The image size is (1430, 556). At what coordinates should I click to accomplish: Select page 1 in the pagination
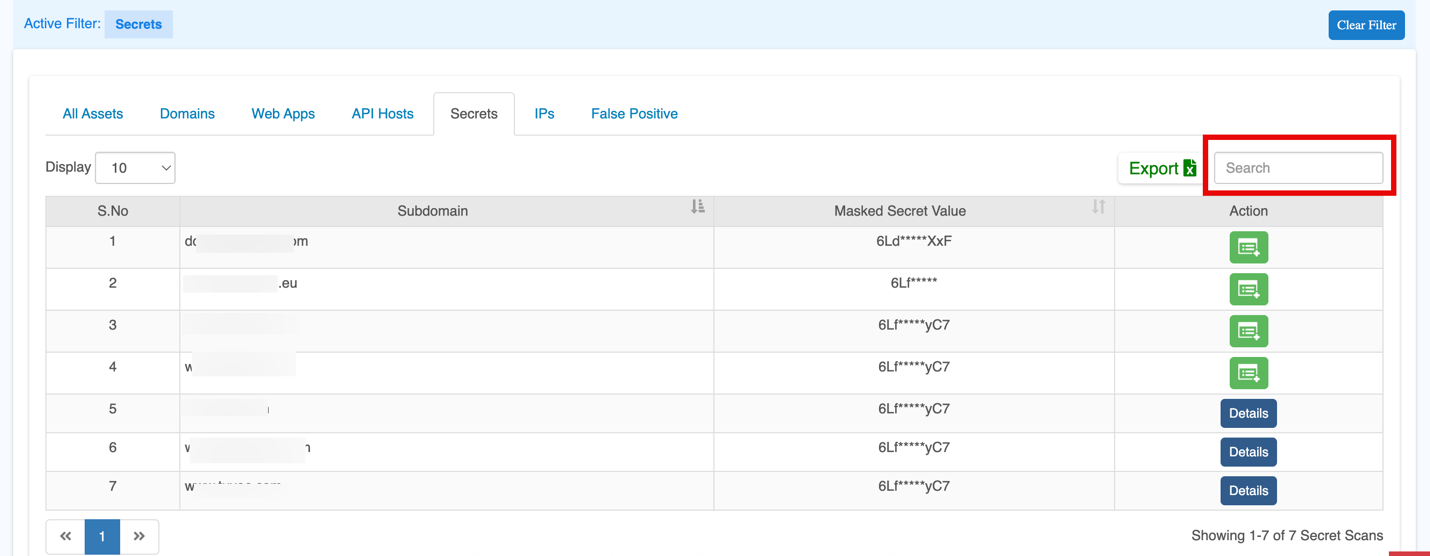pyautogui.click(x=102, y=537)
